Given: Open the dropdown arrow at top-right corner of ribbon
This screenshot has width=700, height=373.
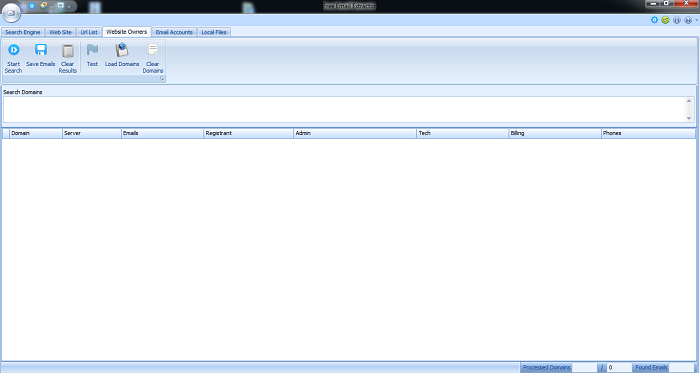Looking at the screenshot, I should click(x=696, y=20).
